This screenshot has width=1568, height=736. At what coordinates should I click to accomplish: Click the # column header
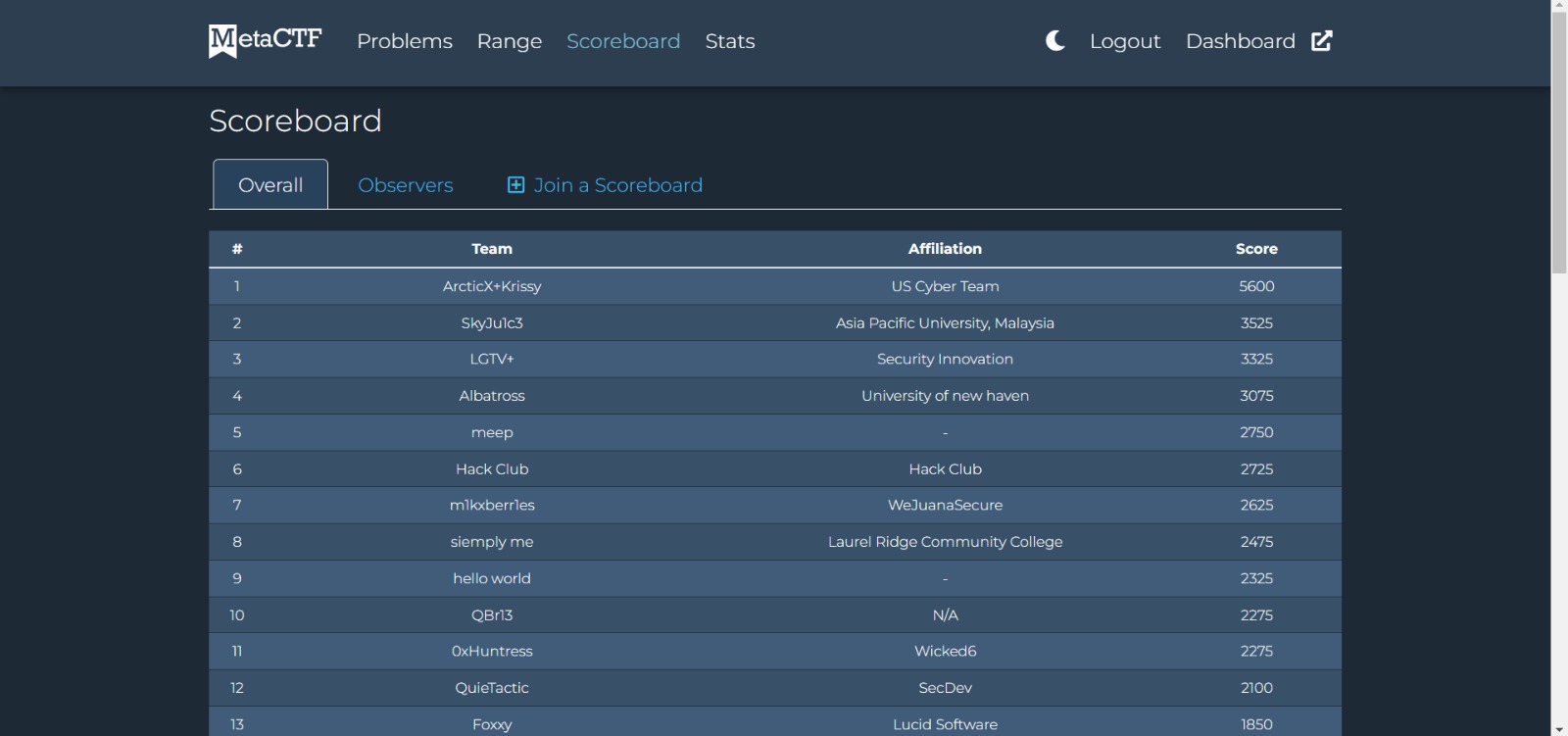coord(237,249)
